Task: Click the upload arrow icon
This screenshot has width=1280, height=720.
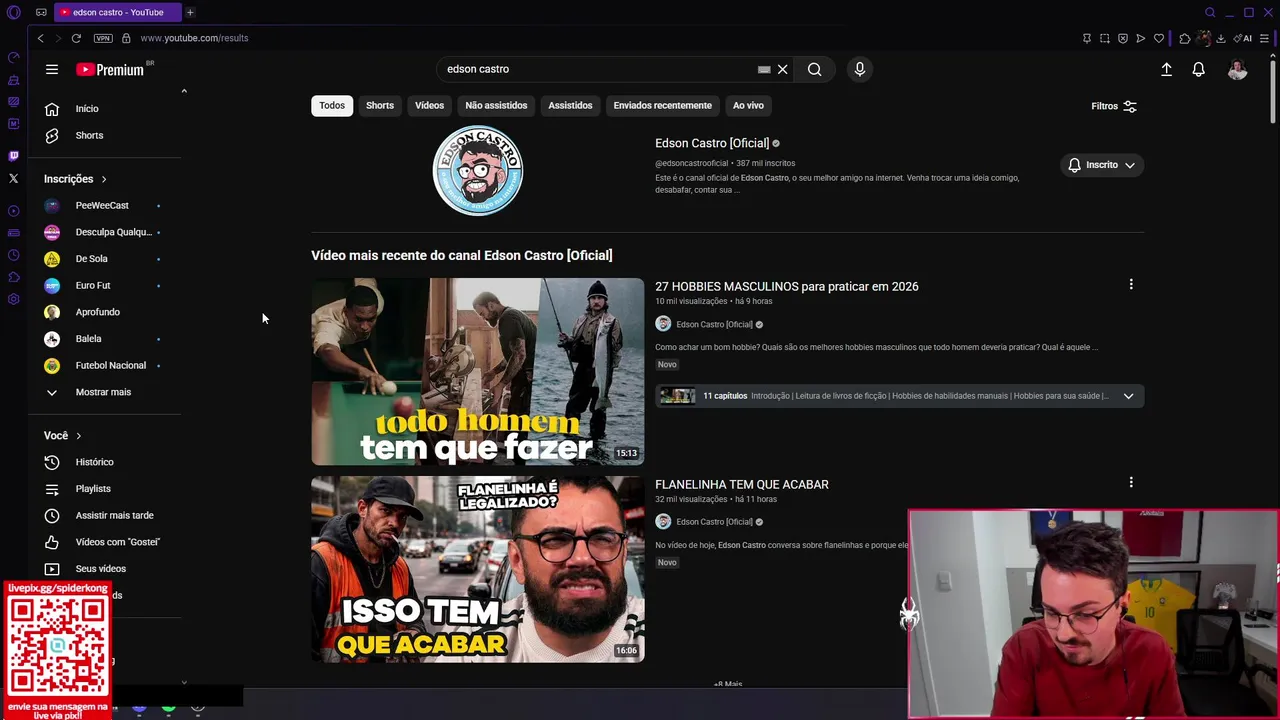Action: (1166, 69)
